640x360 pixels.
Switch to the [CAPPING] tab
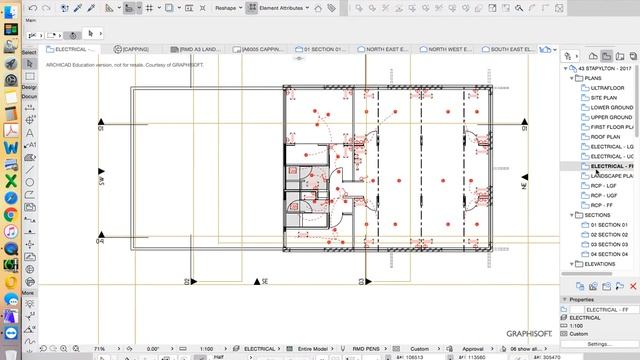[131, 49]
